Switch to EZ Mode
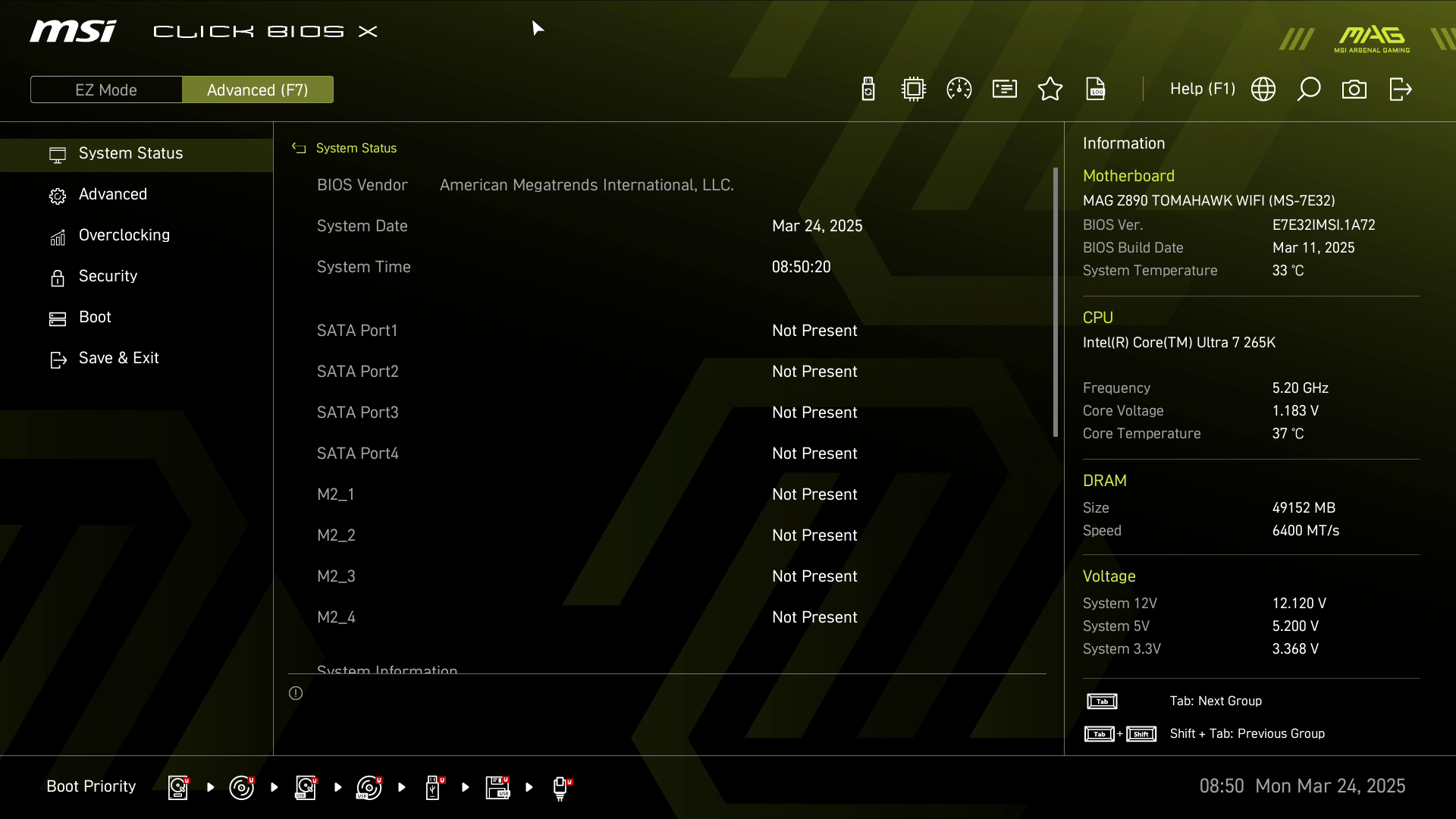 [x=106, y=89]
